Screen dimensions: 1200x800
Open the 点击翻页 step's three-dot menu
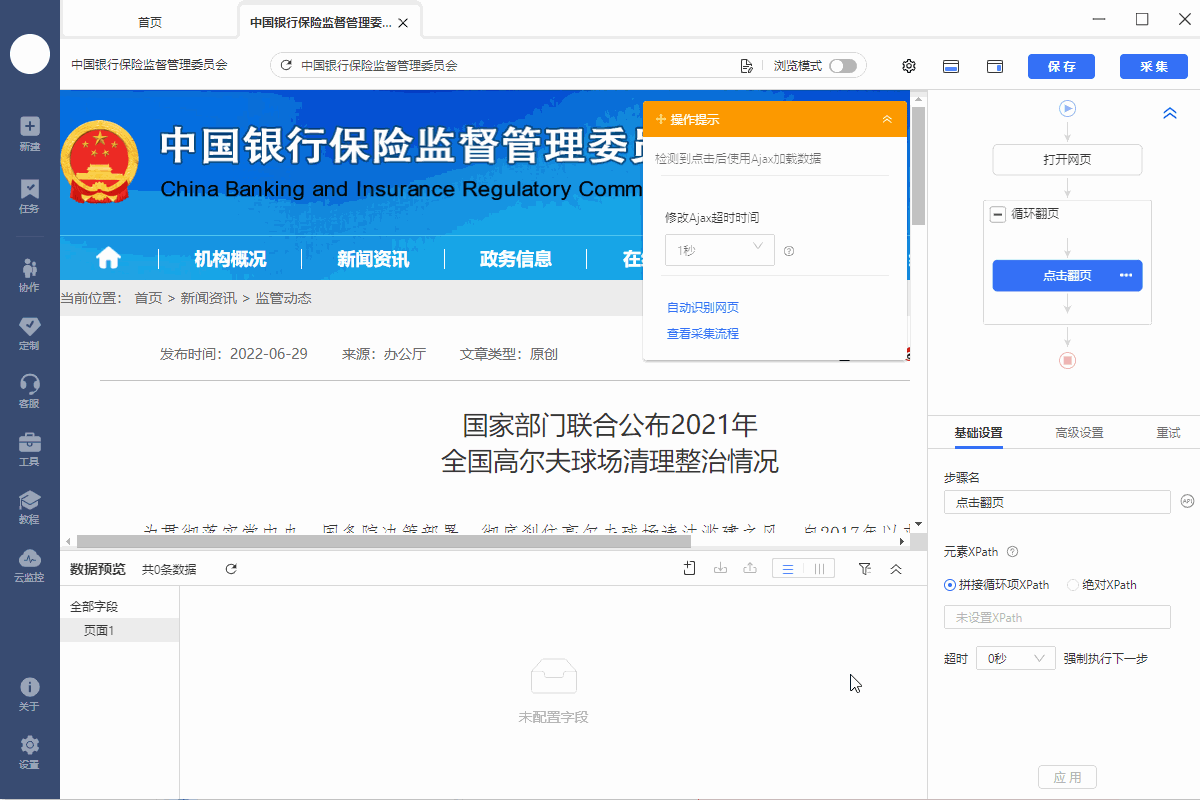1126,276
